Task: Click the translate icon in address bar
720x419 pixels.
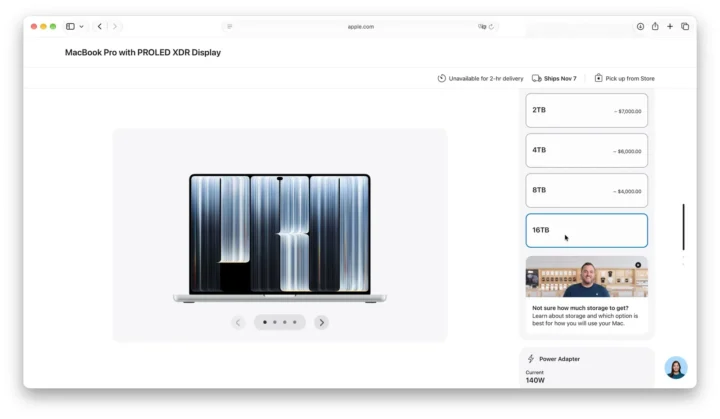Action: tap(482, 27)
